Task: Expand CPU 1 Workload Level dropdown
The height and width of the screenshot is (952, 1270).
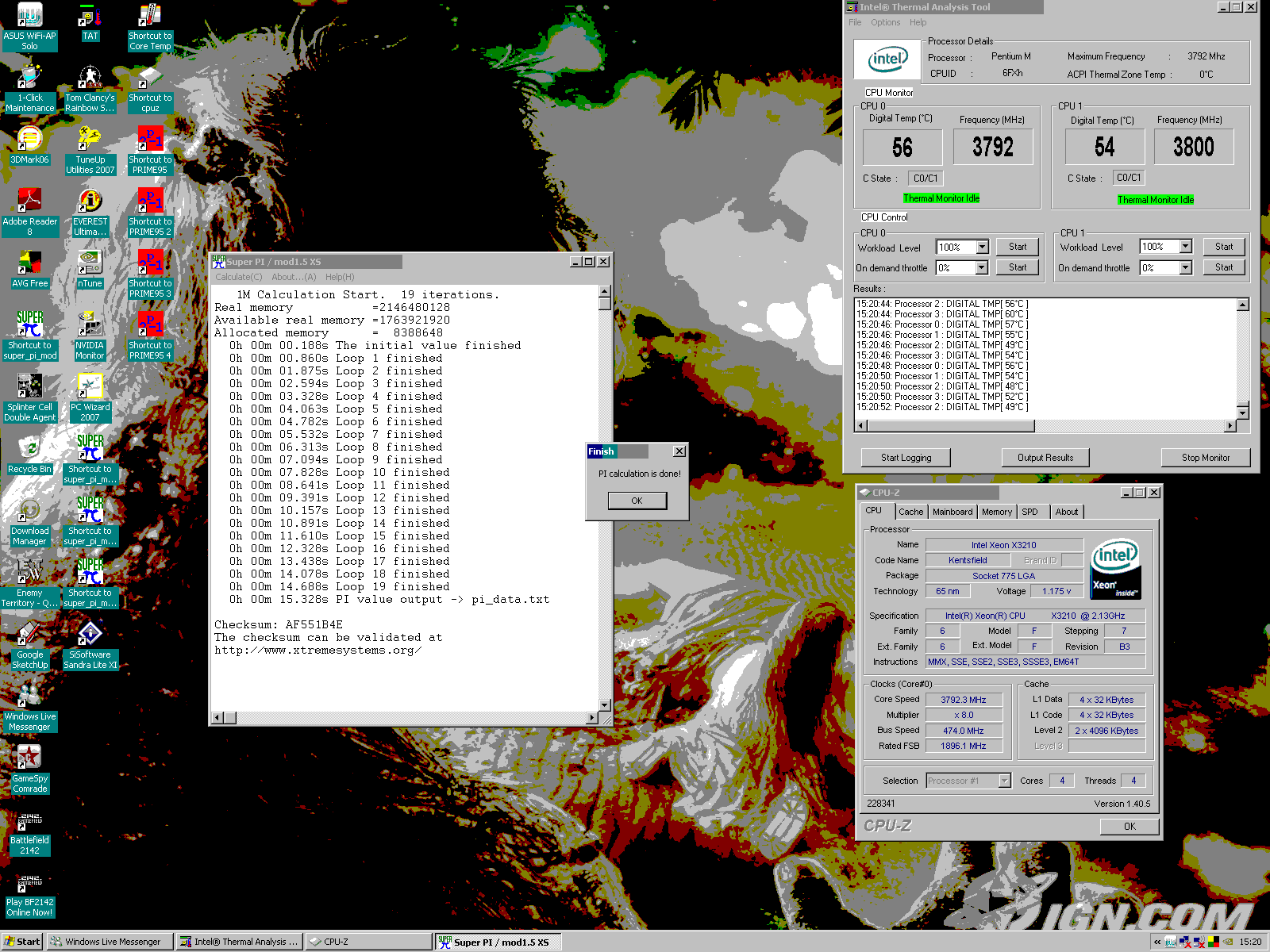Action: [1185, 247]
